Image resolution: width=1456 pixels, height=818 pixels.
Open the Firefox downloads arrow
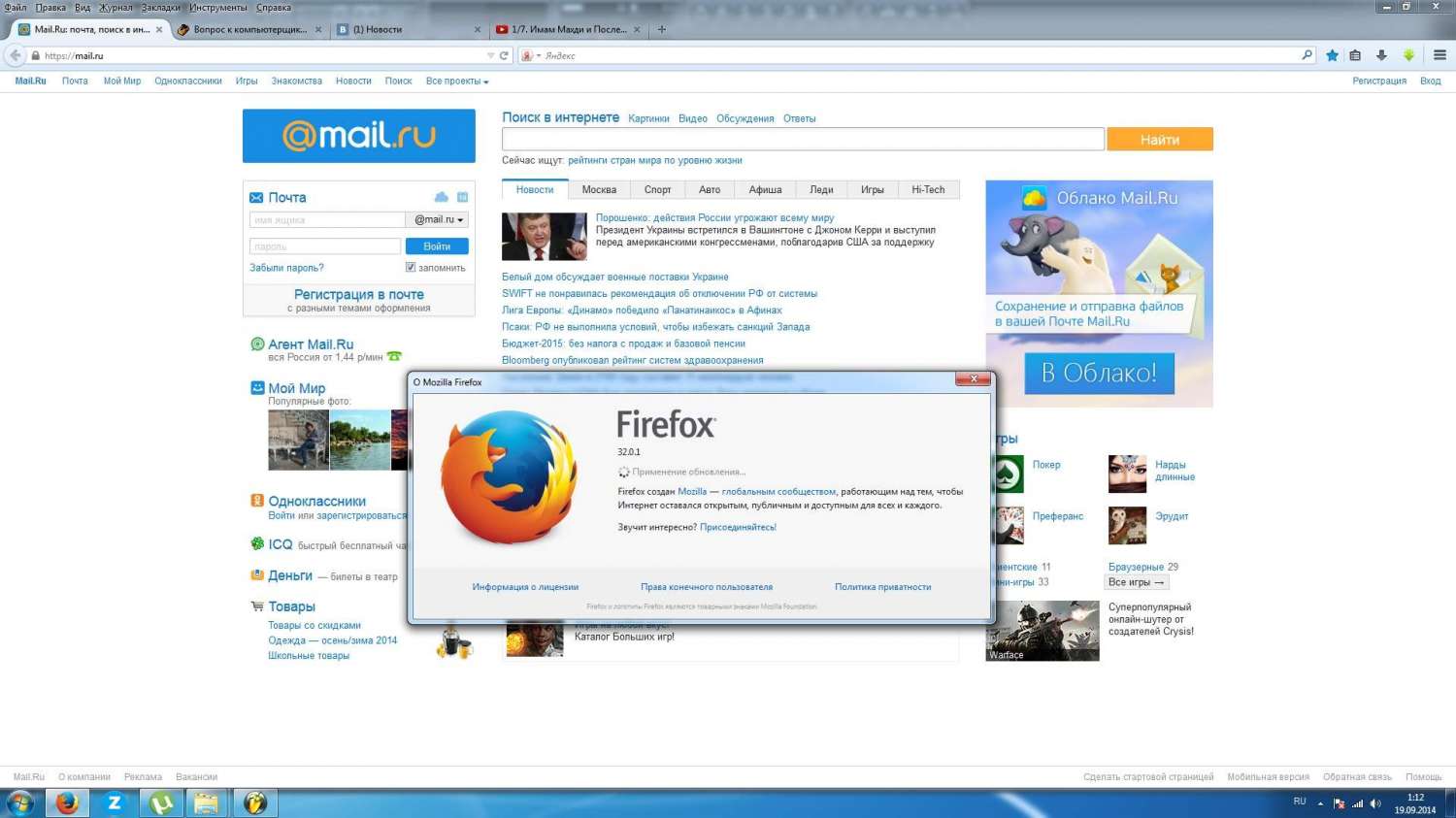coord(1381,55)
